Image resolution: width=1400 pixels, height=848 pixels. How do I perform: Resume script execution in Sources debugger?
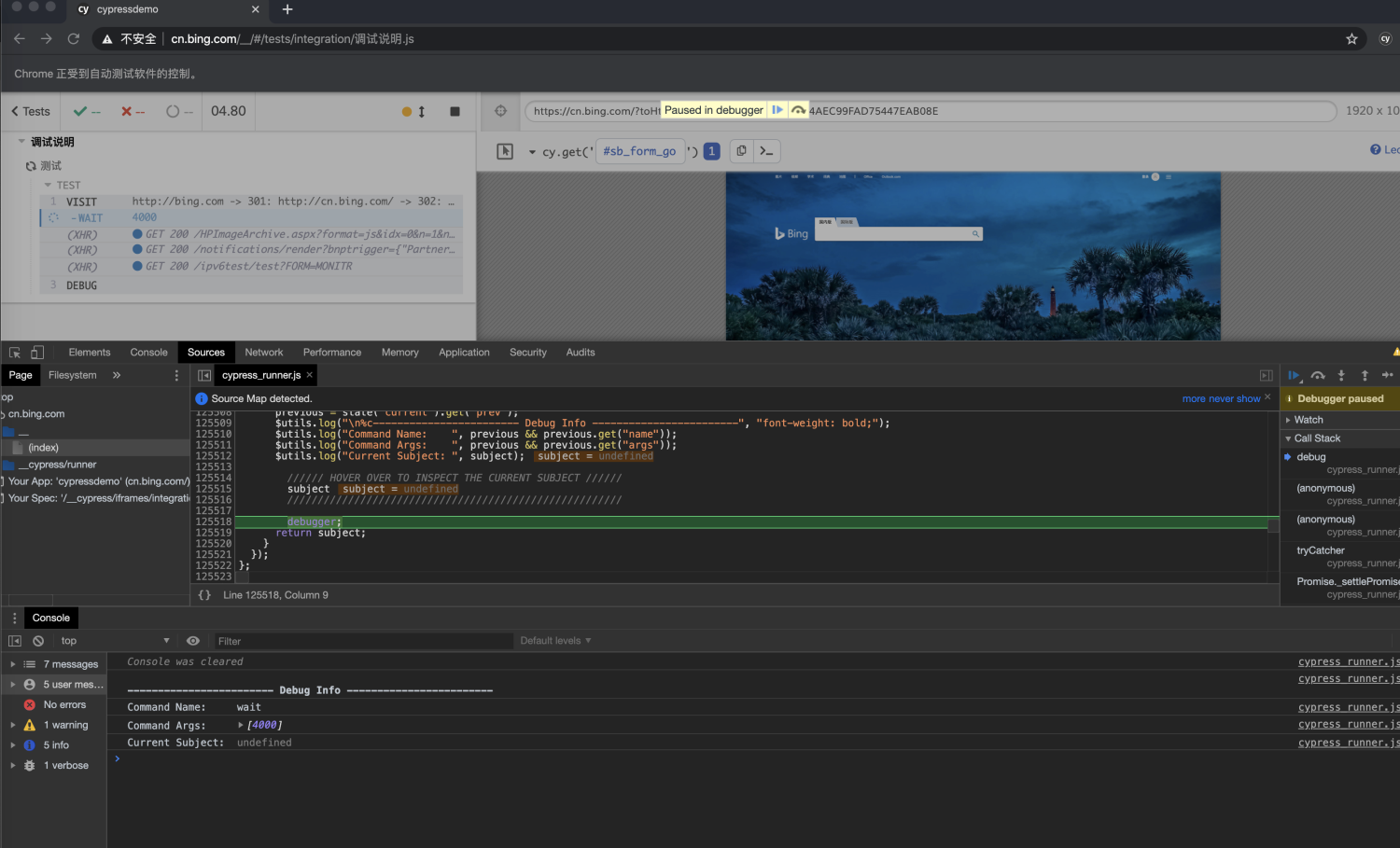(1294, 375)
